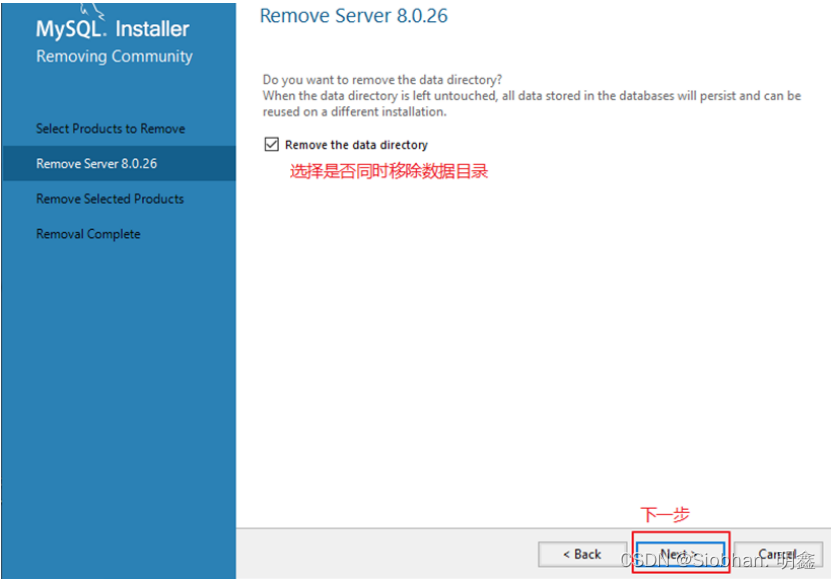Click the Remove Server 8.0.26 heading
831x579 pixels.
[353, 16]
